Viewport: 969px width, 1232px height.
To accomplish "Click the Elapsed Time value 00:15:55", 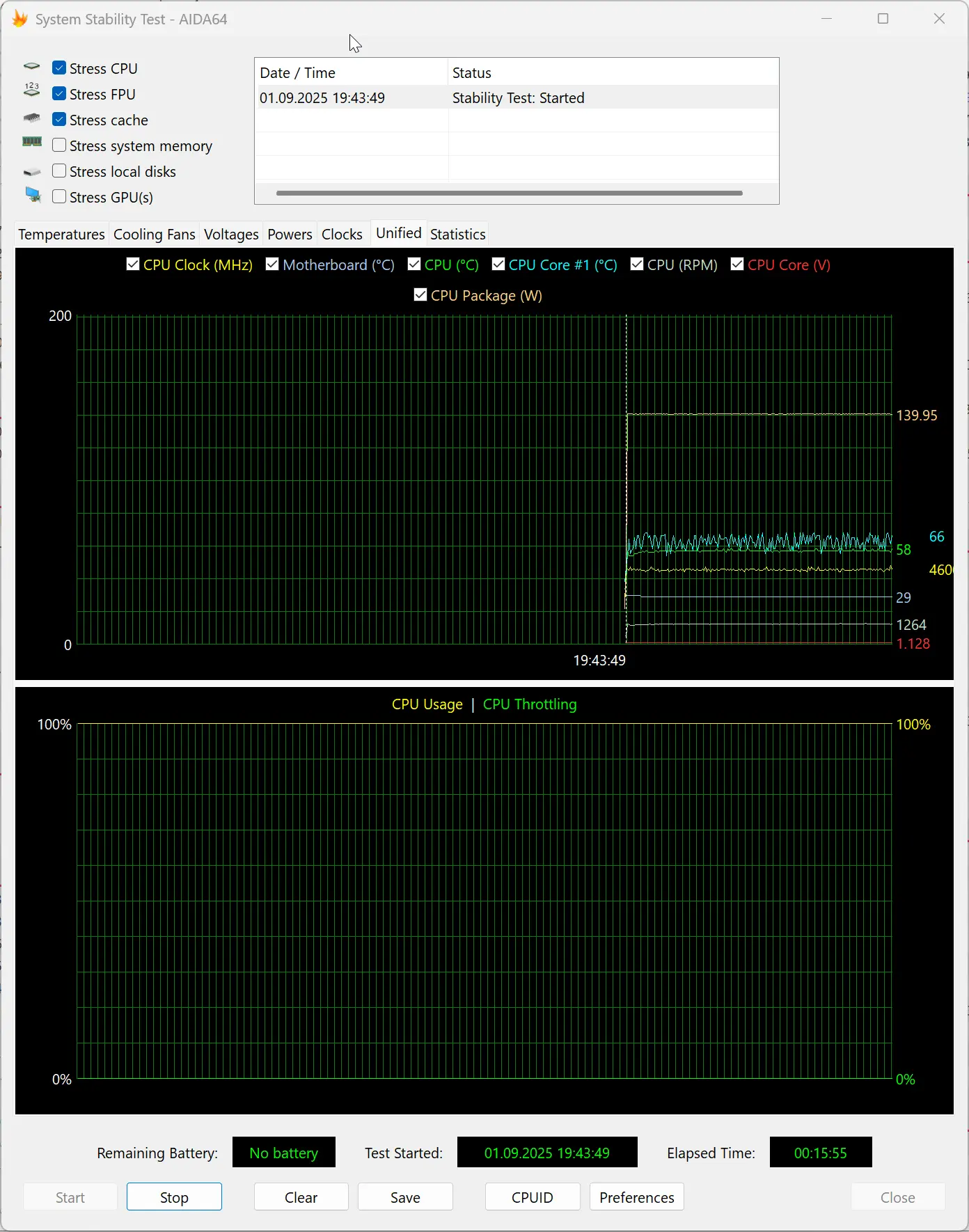I will coord(821,1153).
